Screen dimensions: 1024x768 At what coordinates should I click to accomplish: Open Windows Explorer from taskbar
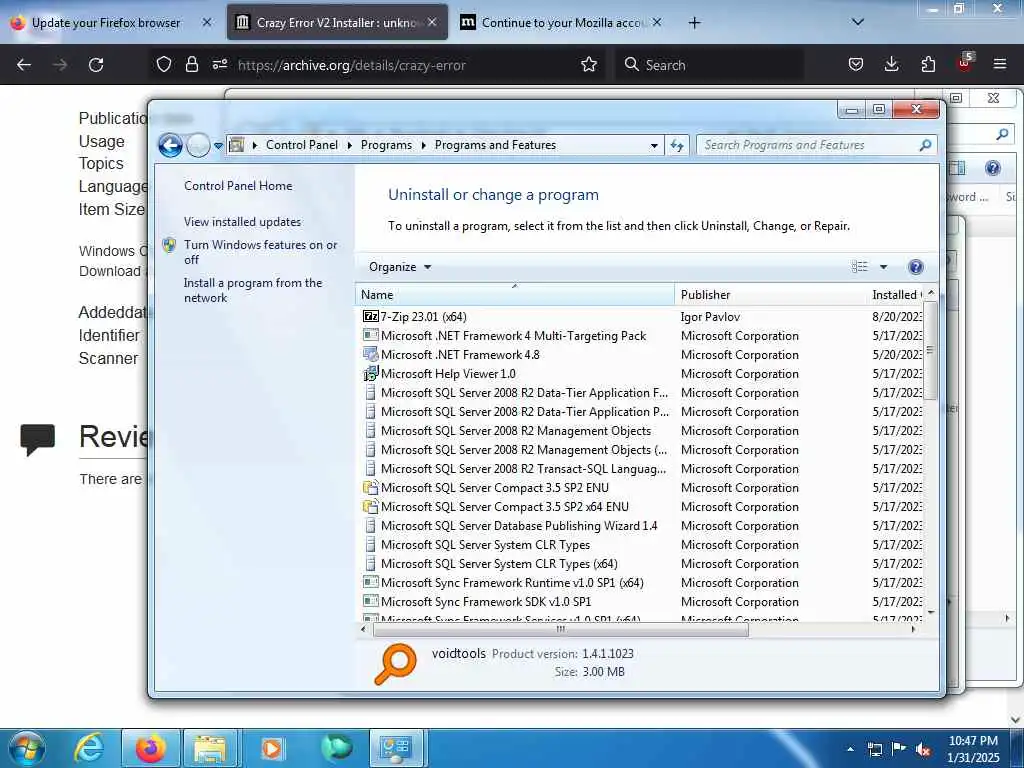(x=209, y=748)
